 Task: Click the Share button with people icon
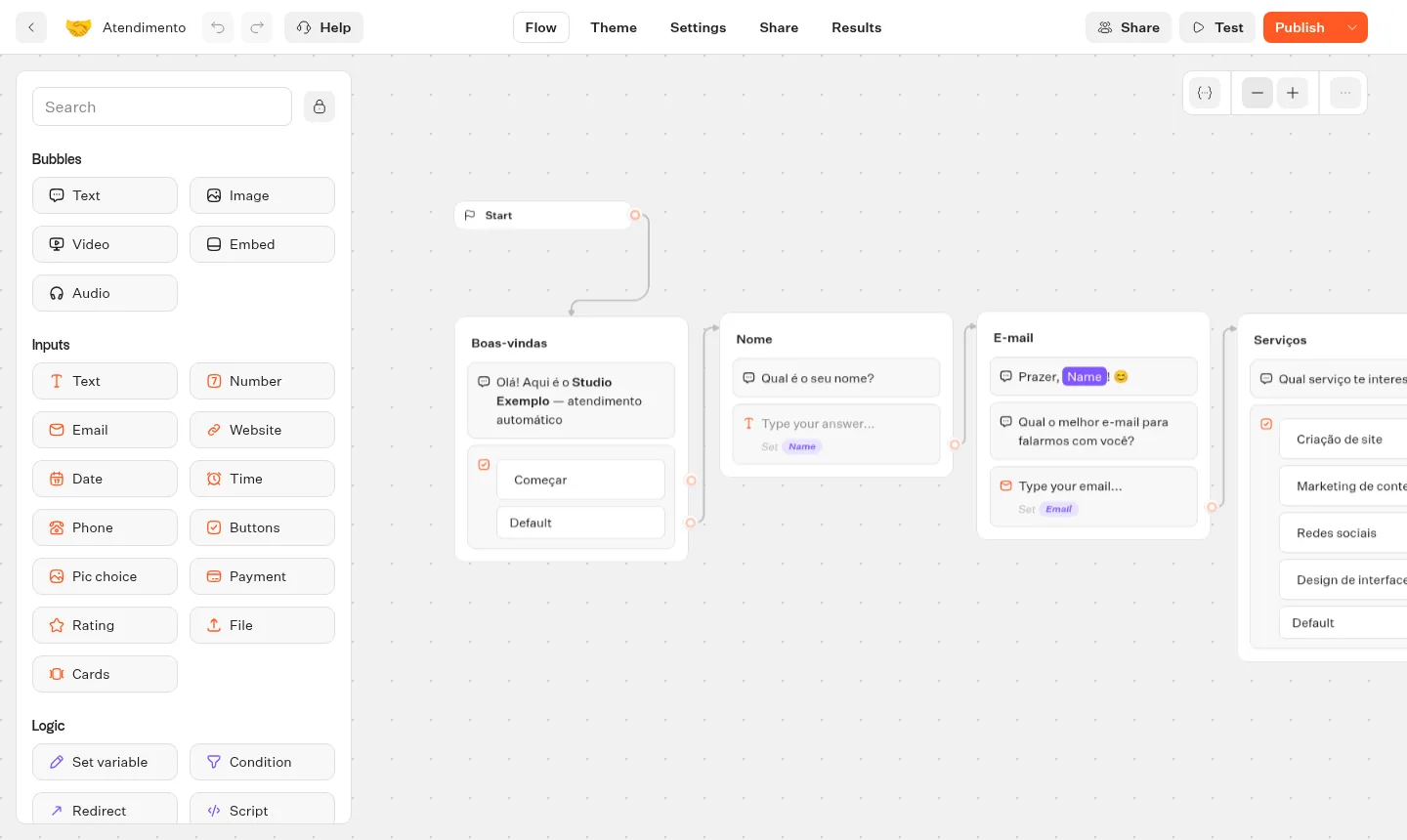pyautogui.click(x=1129, y=27)
